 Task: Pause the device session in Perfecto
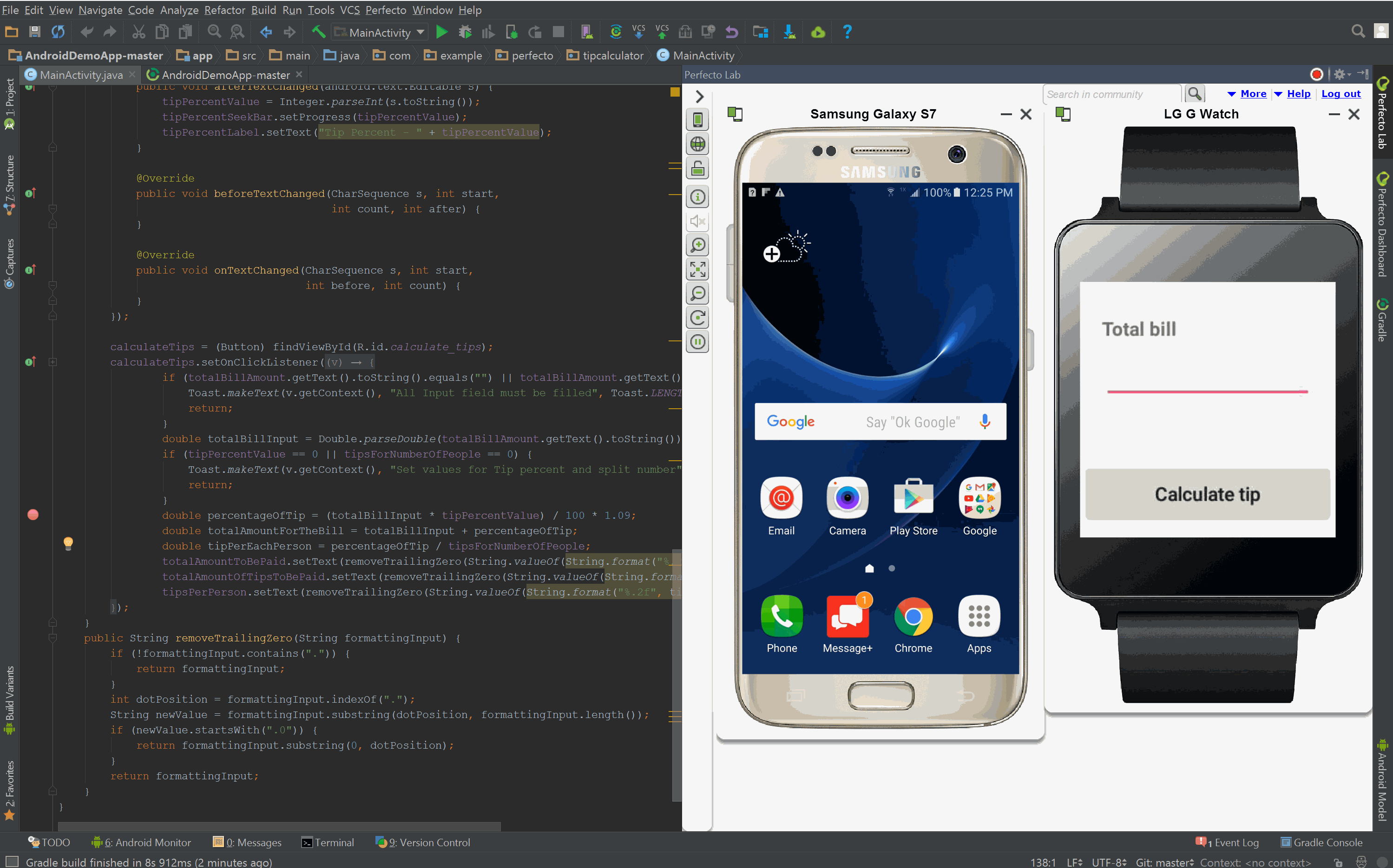coord(697,341)
